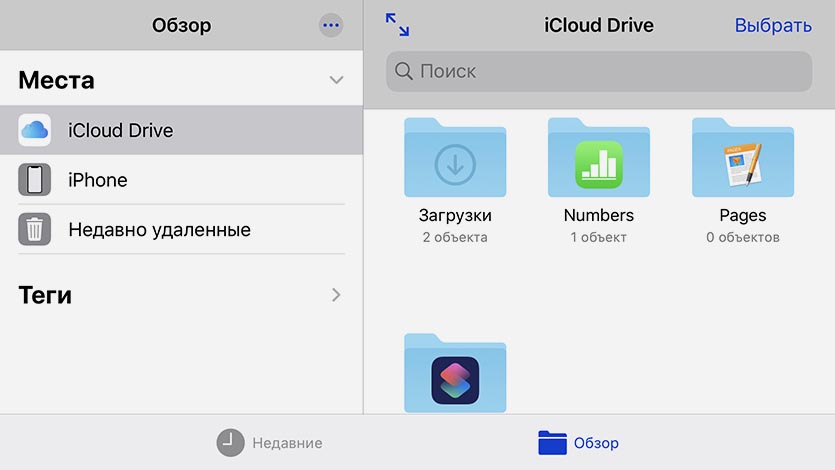The image size is (835, 470).
Task: Click the trash can icon
Action: point(35,229)
